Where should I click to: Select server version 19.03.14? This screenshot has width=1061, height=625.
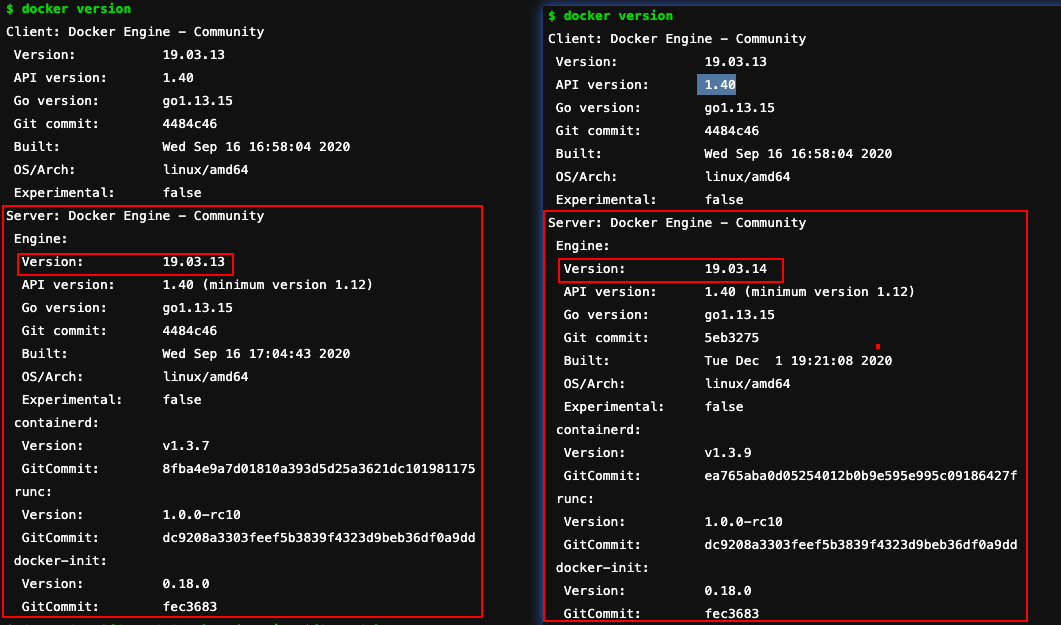coord(736,269)
